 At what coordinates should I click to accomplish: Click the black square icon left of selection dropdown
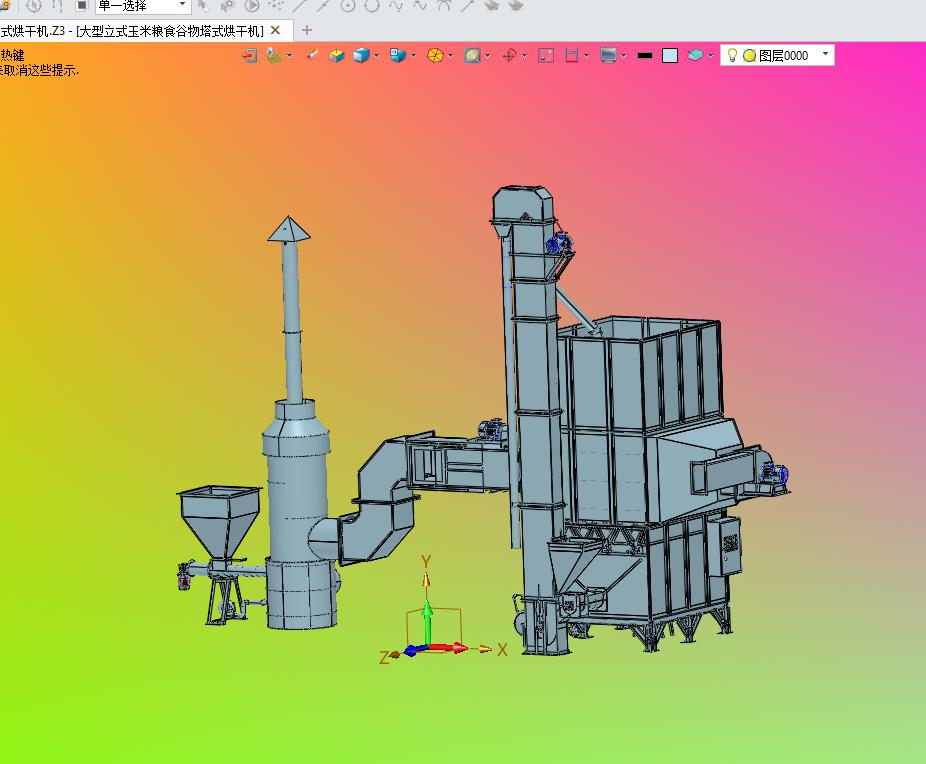tap(81, 5)
